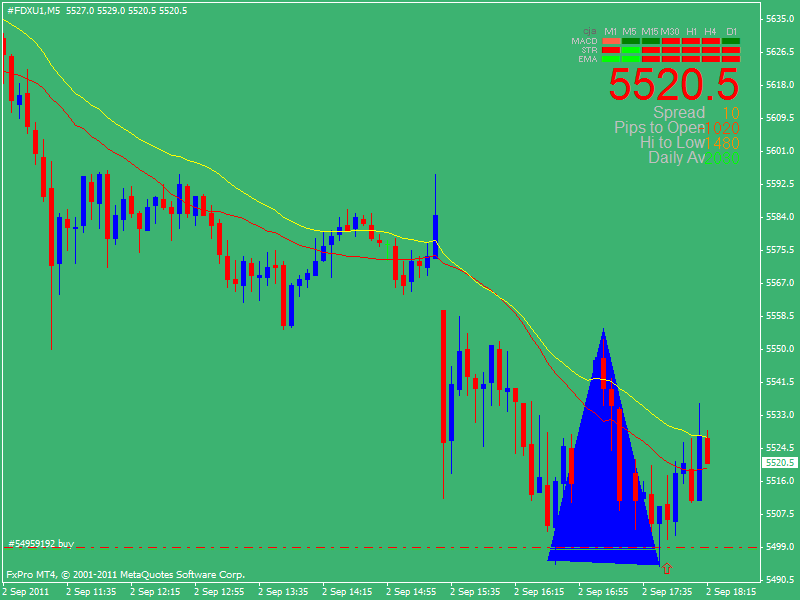Select the #54959192 buy order label
The width and height of the screenshot is (800, 600).
(x=41, y=544)
